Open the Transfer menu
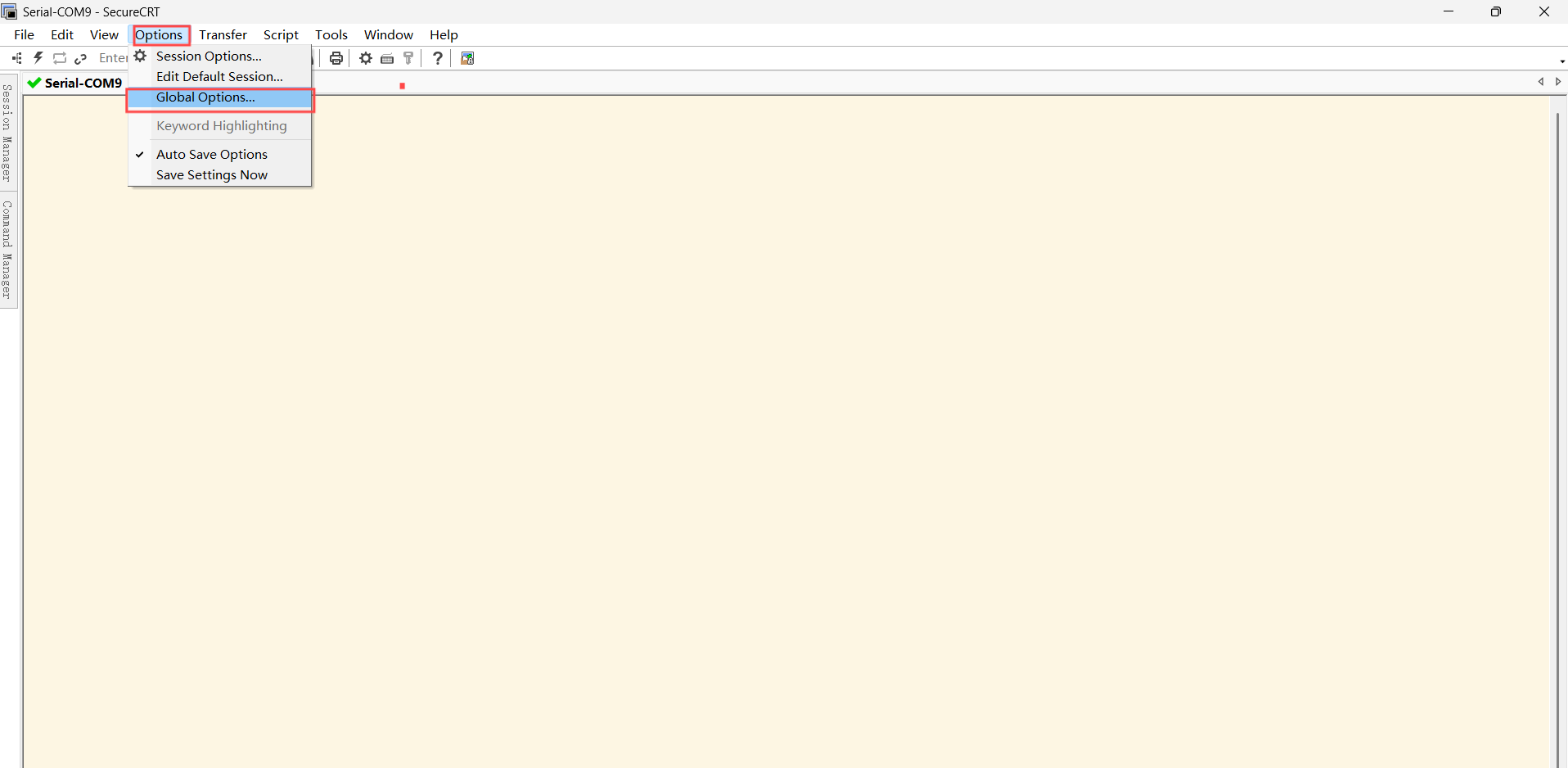The image size is (1568, 768). click(222, 34)
